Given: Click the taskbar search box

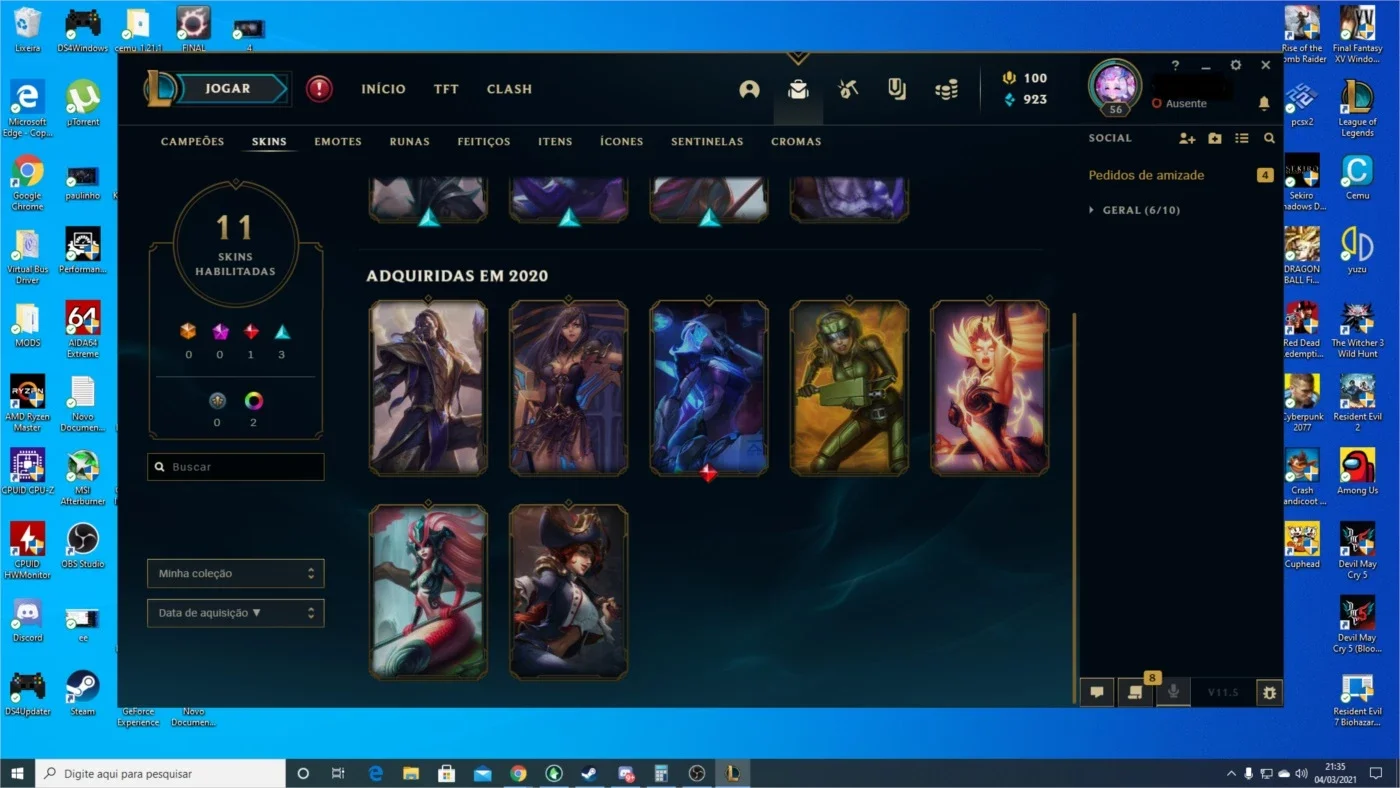Looking at the screenshot, I should click(x=160, y=773).
